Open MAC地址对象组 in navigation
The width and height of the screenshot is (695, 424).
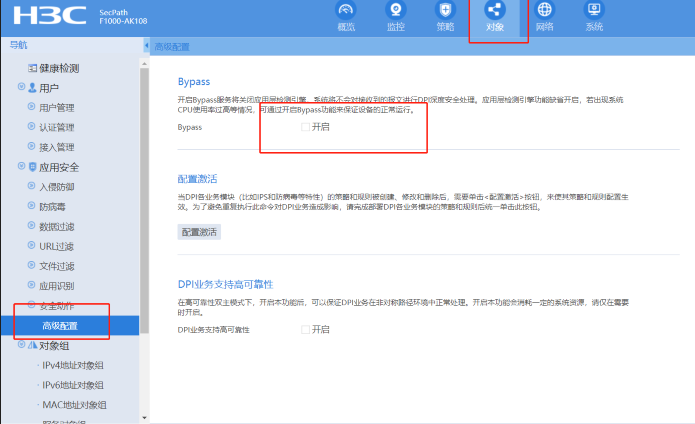[x=74, y=405]
